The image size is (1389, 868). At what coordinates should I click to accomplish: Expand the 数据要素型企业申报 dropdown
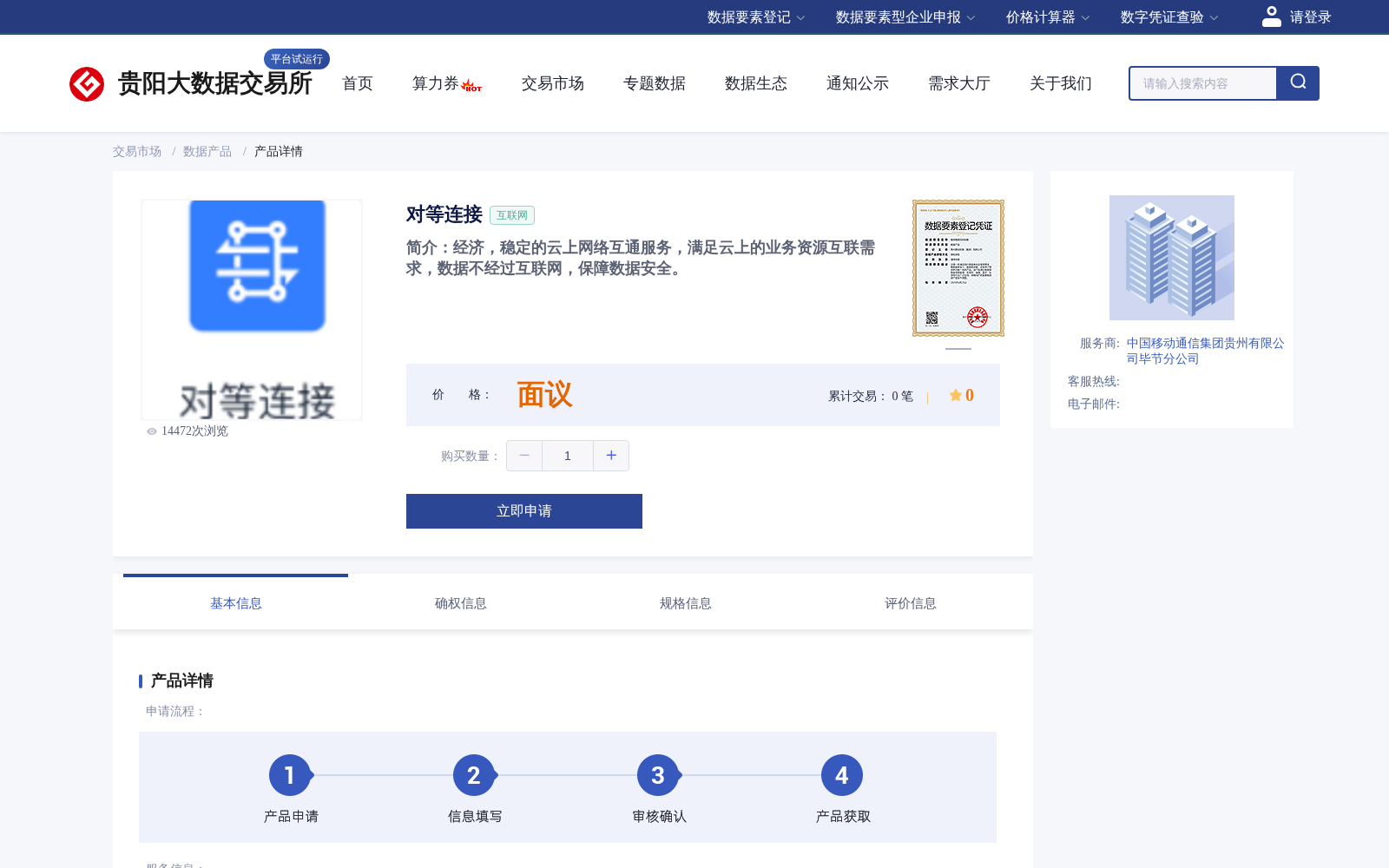[905, 17]
